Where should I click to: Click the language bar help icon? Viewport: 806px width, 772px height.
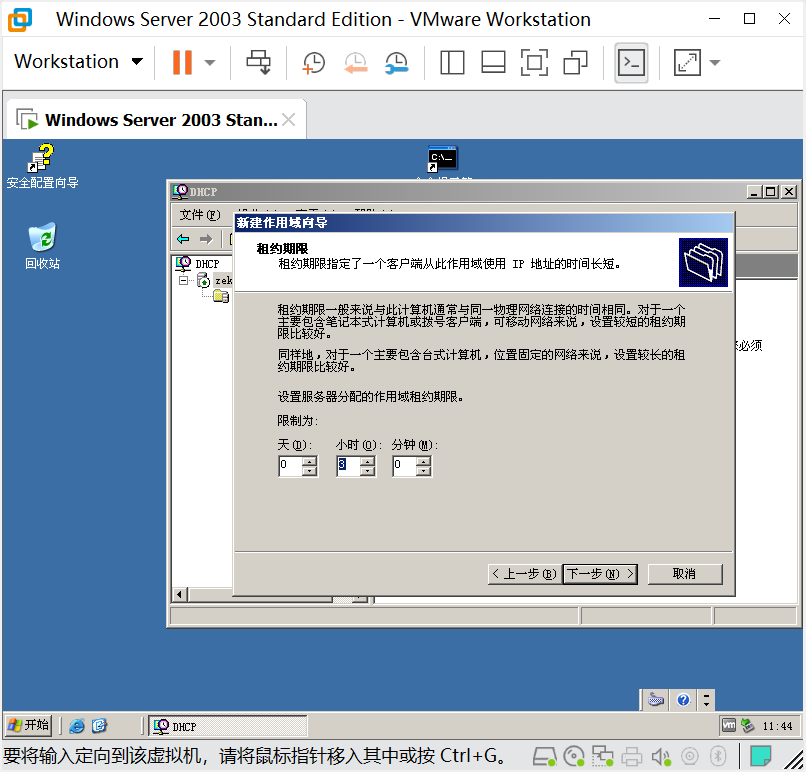click(x=683, y=700)
